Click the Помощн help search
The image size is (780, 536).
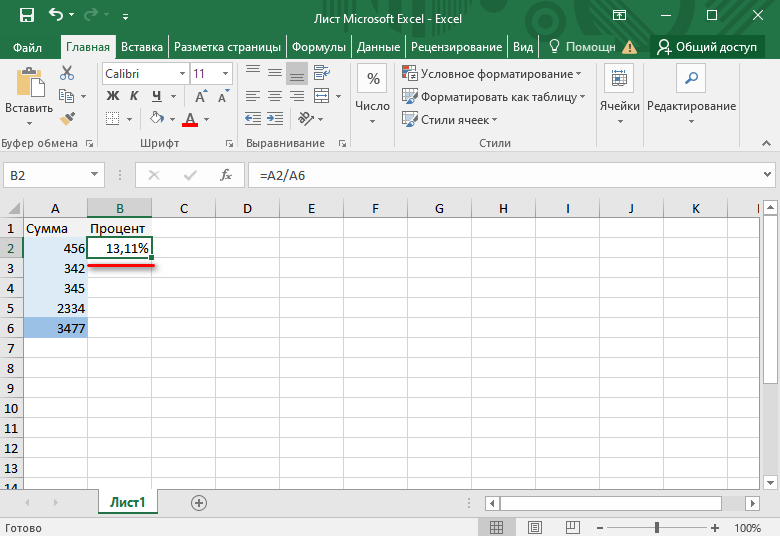[582, 47]
